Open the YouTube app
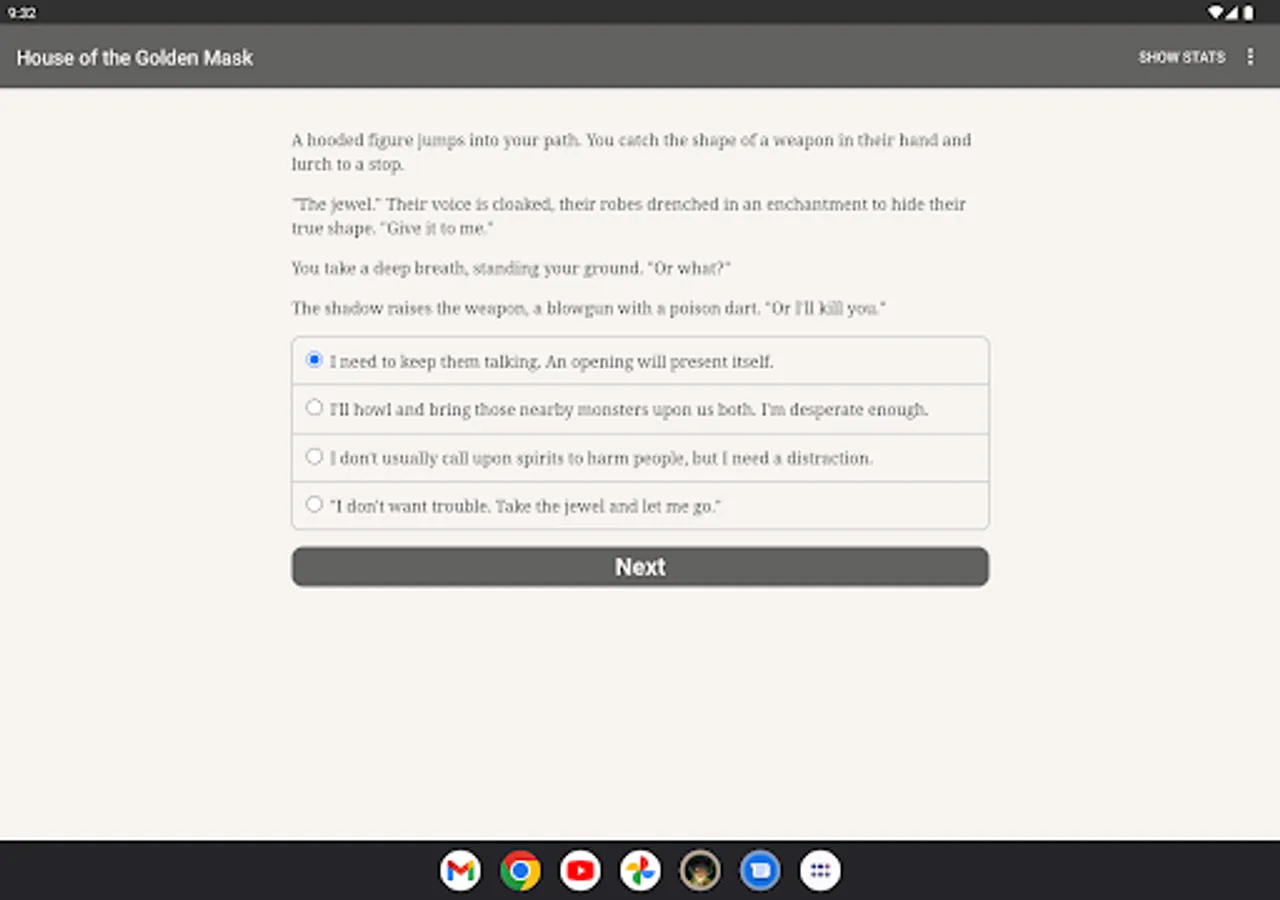Image resolution: width=1280 pixels, height=900 pixels. pyautogui.click(x=580, y=870)
